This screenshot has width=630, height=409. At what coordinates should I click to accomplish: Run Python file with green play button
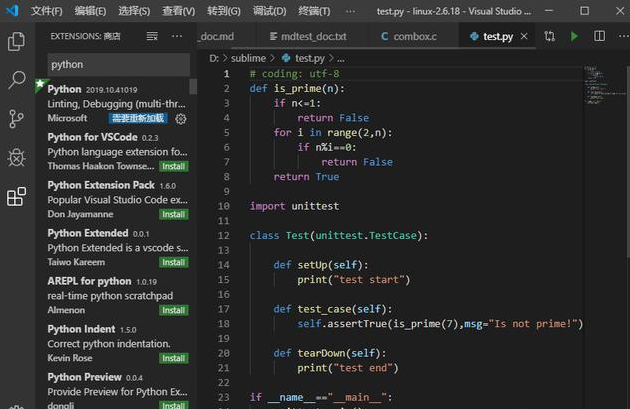click(x=574, y=36)
